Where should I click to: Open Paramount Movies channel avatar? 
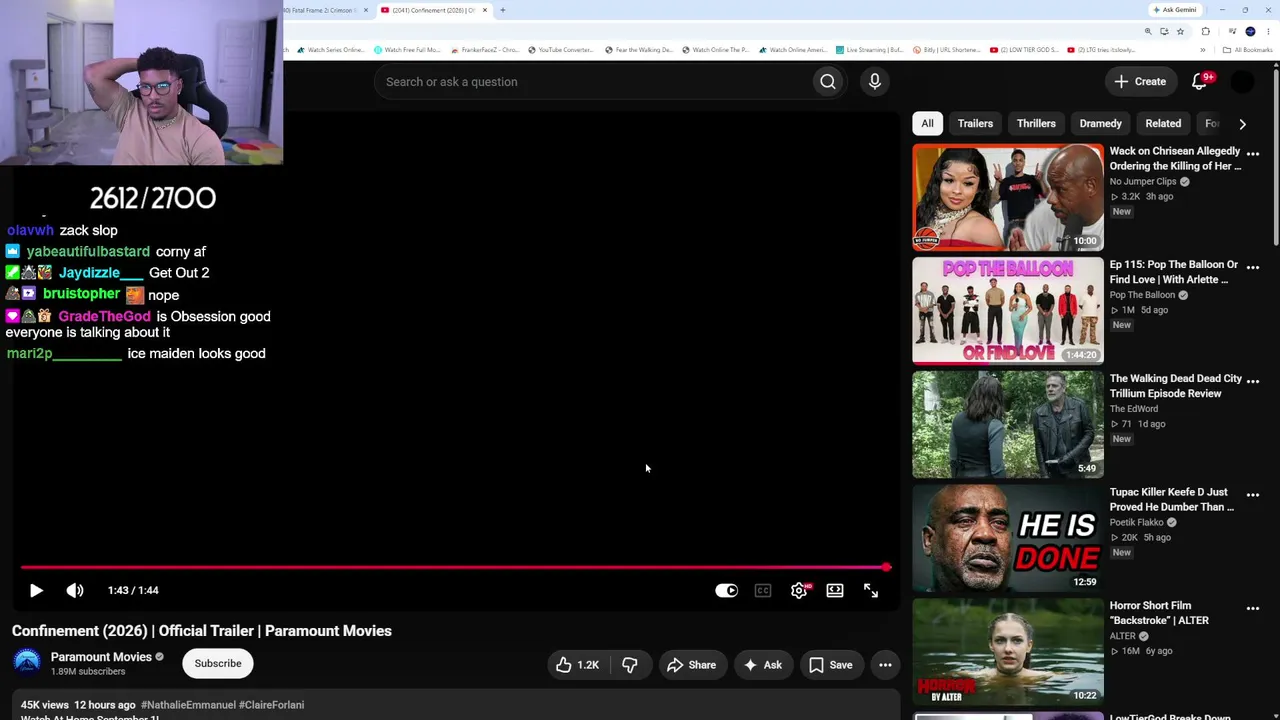pyautogui.click(x=27, y=663)
